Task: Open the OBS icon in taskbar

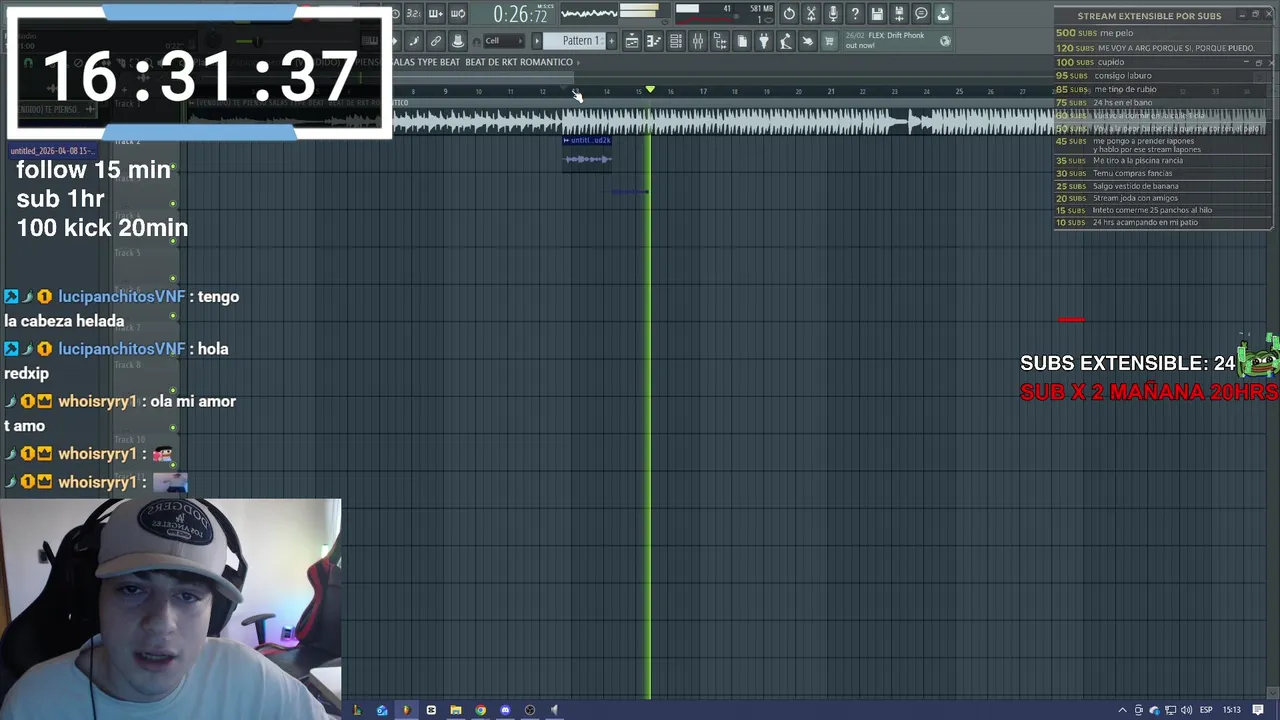Action: pos(530,710)
